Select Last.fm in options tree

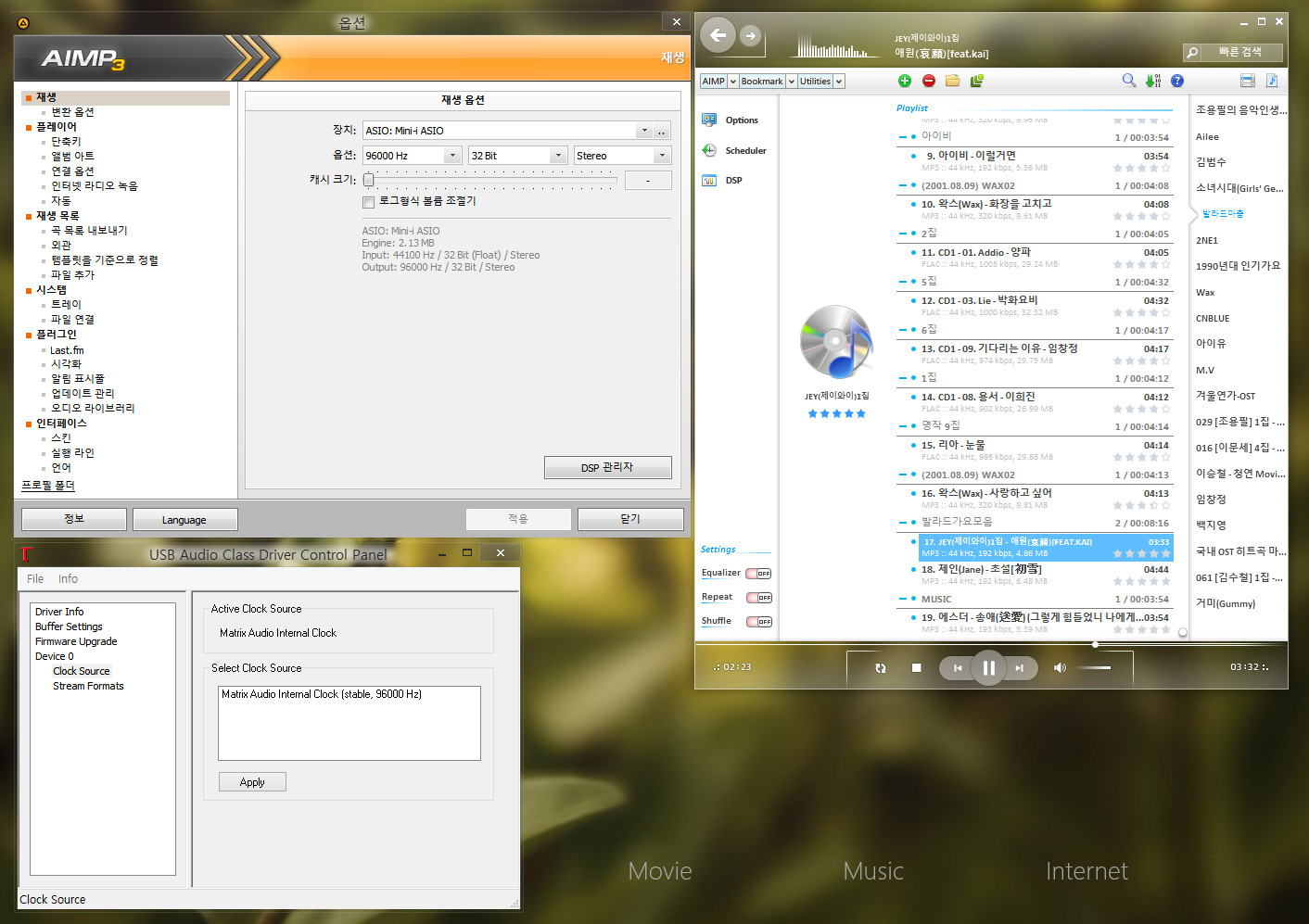tap(67, 350)
